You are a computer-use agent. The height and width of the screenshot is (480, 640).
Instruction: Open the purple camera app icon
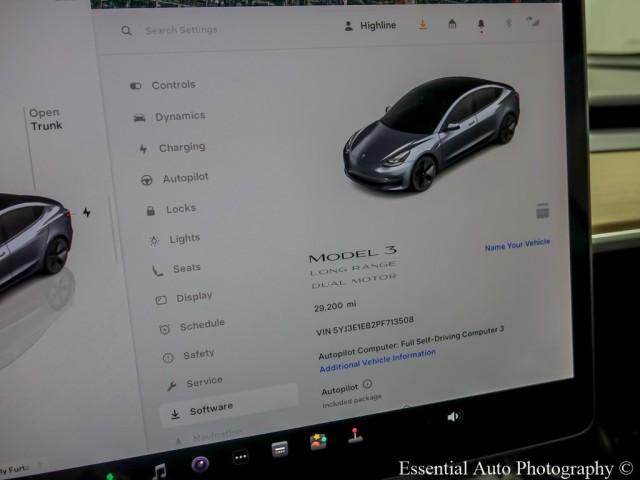pyautogui.click(x=200, y=464)
